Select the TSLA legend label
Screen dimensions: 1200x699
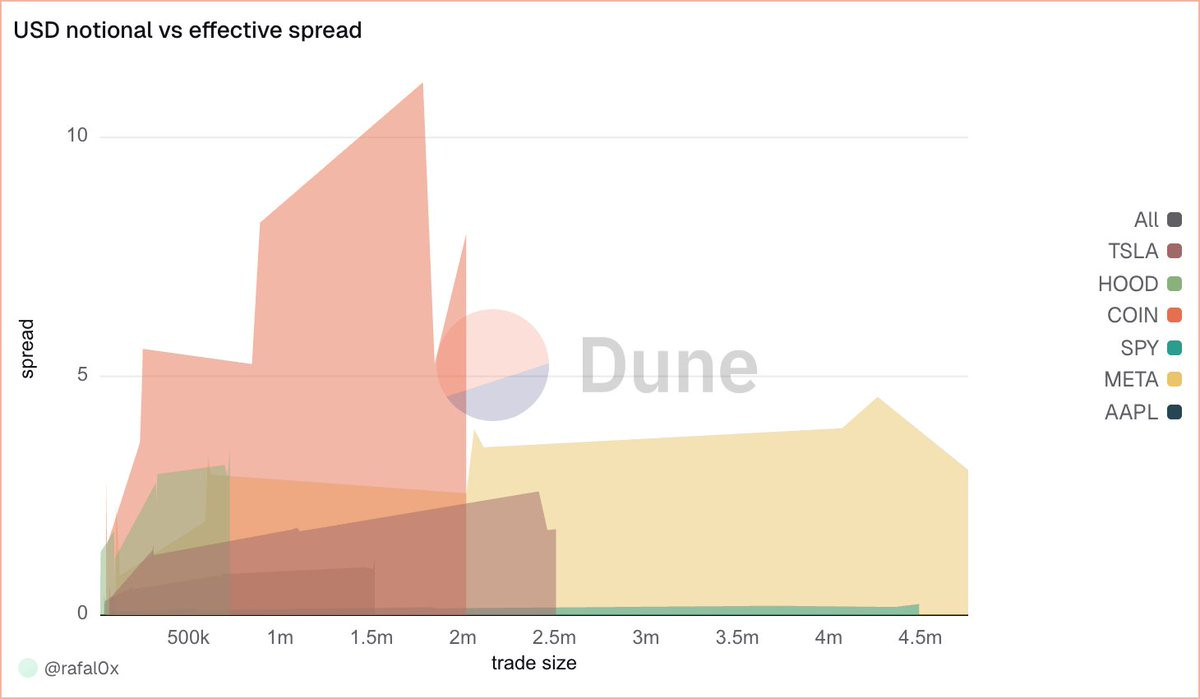[x=1133, y=252]
